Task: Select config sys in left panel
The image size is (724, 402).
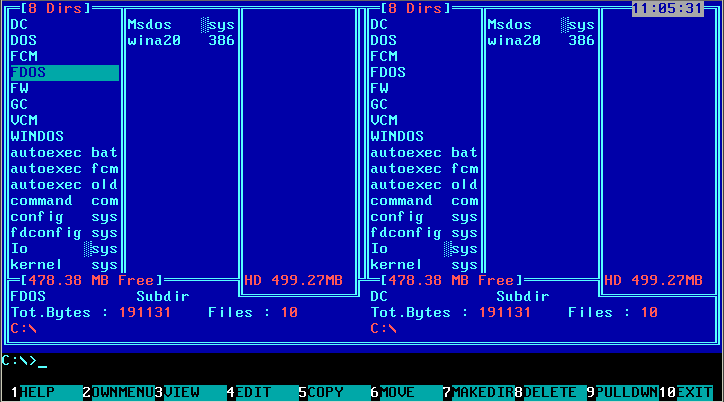Action: pyautogui.click(x=65, y=217)
